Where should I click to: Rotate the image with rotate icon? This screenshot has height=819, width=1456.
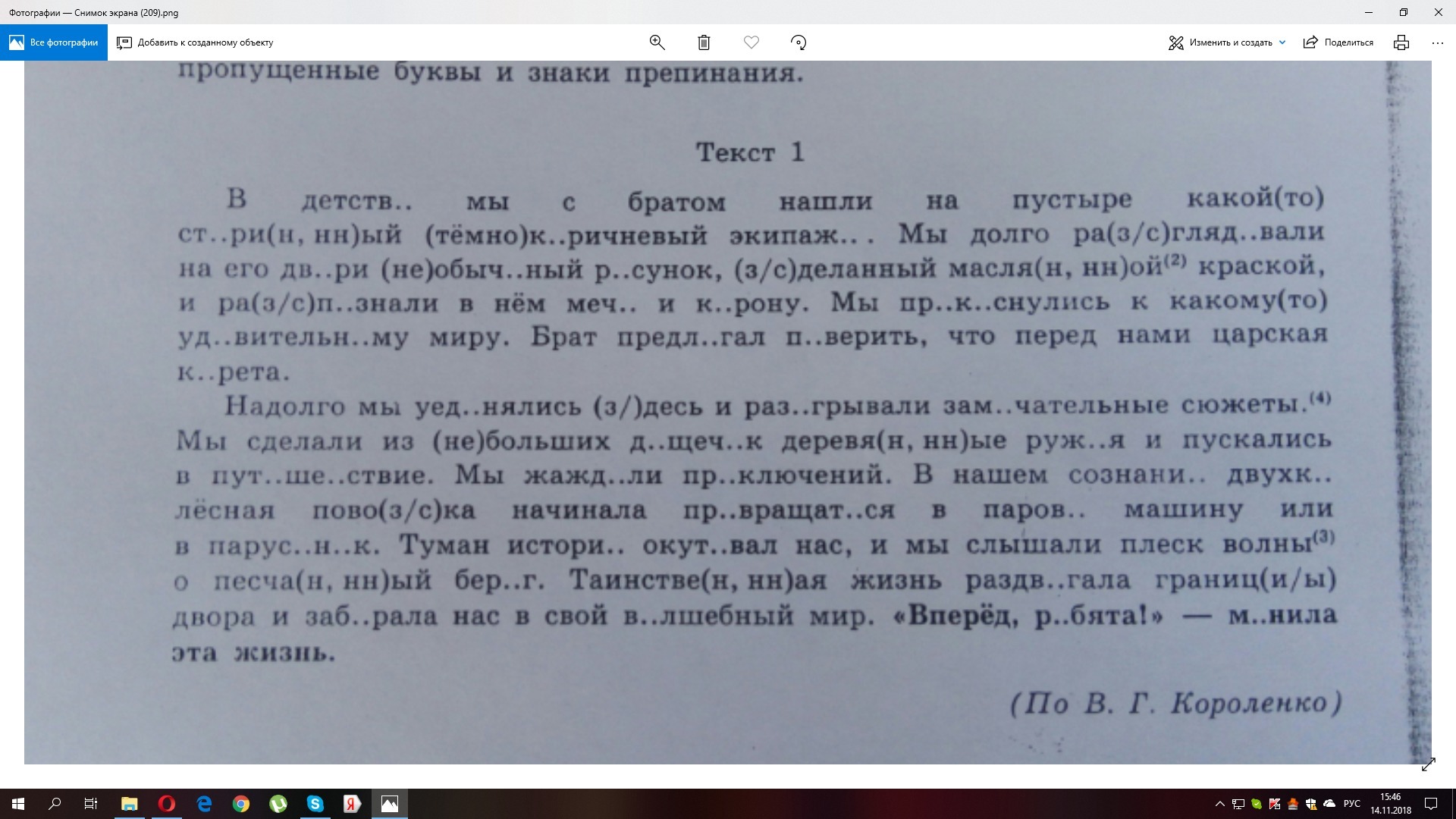coord(799,42)
